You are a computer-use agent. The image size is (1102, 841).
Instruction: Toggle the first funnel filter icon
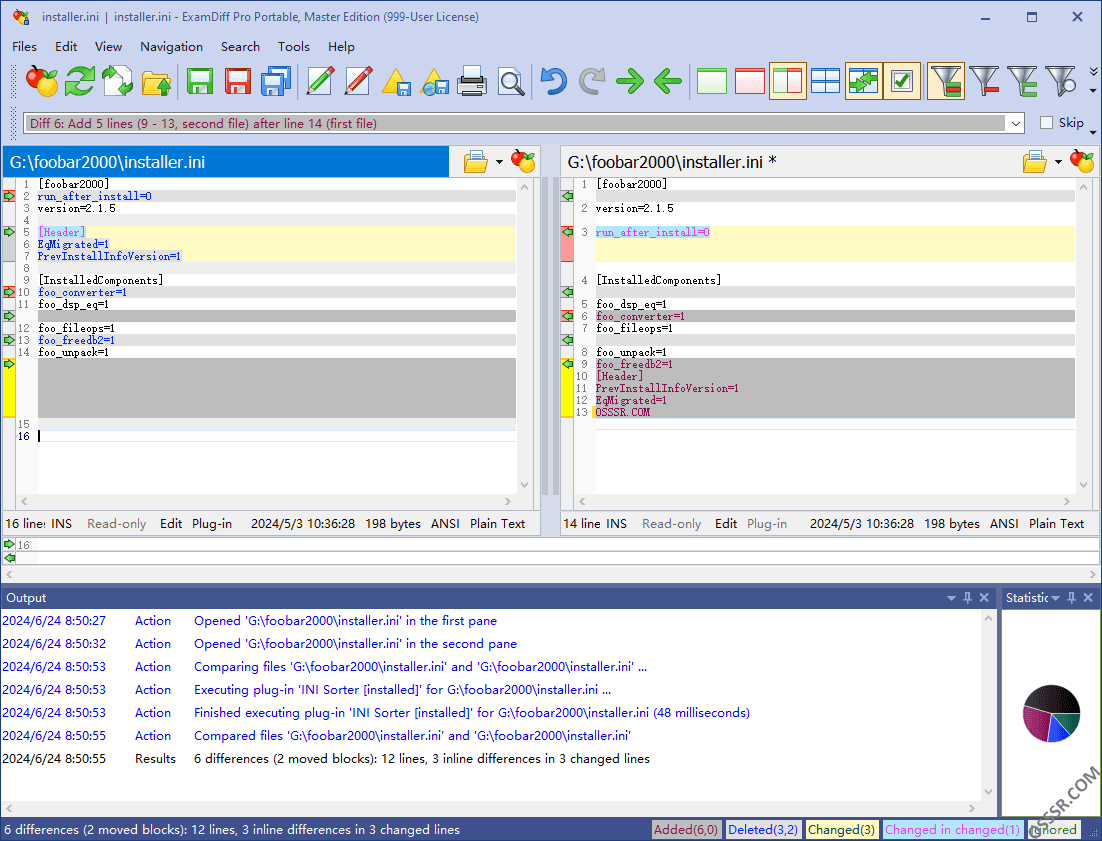[945, 82]
